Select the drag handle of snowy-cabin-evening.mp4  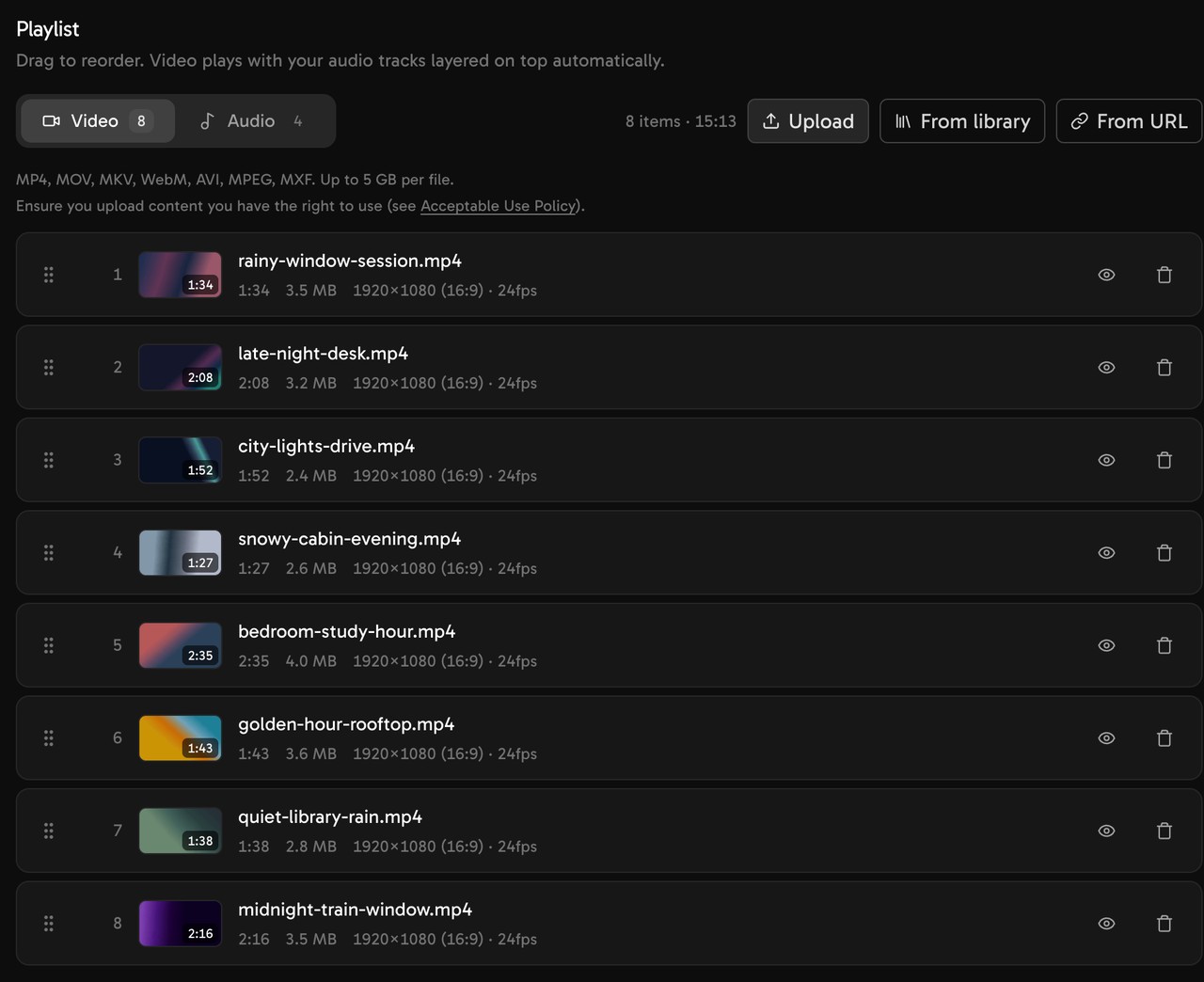click(49, 553)
